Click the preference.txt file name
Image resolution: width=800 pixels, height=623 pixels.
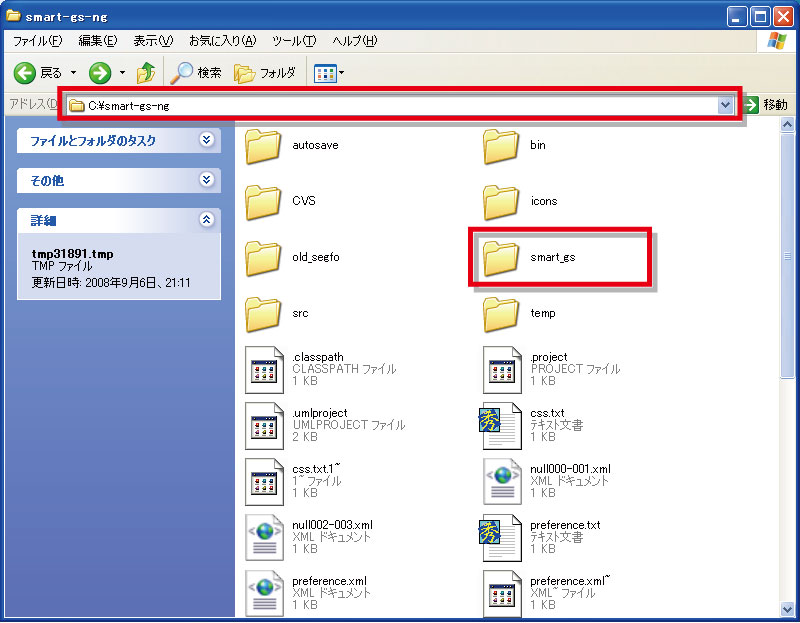(x=565, y=525)
